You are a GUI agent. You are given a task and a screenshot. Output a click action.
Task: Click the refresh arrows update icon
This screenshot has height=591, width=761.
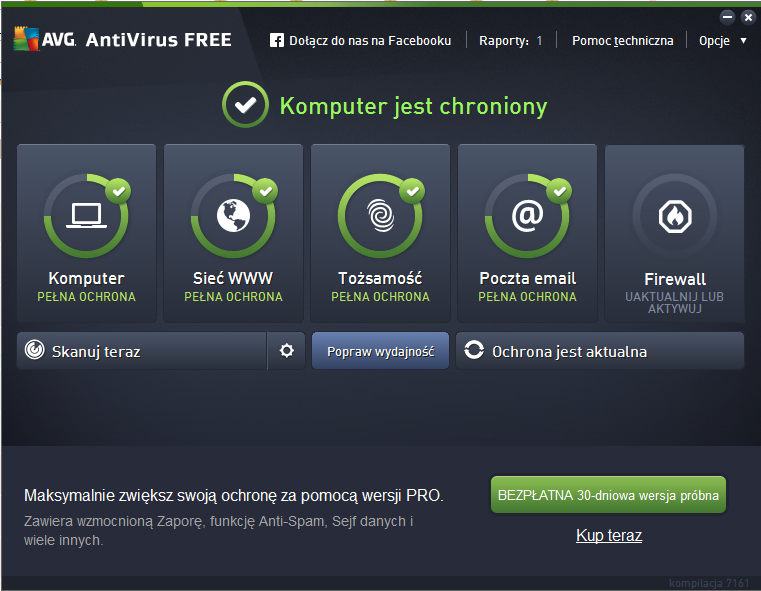[474, 350]
